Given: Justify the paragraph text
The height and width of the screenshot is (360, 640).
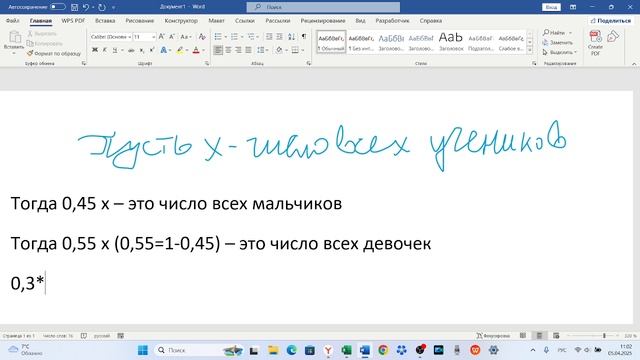Looking at the screenshot, I should point(248,50).
